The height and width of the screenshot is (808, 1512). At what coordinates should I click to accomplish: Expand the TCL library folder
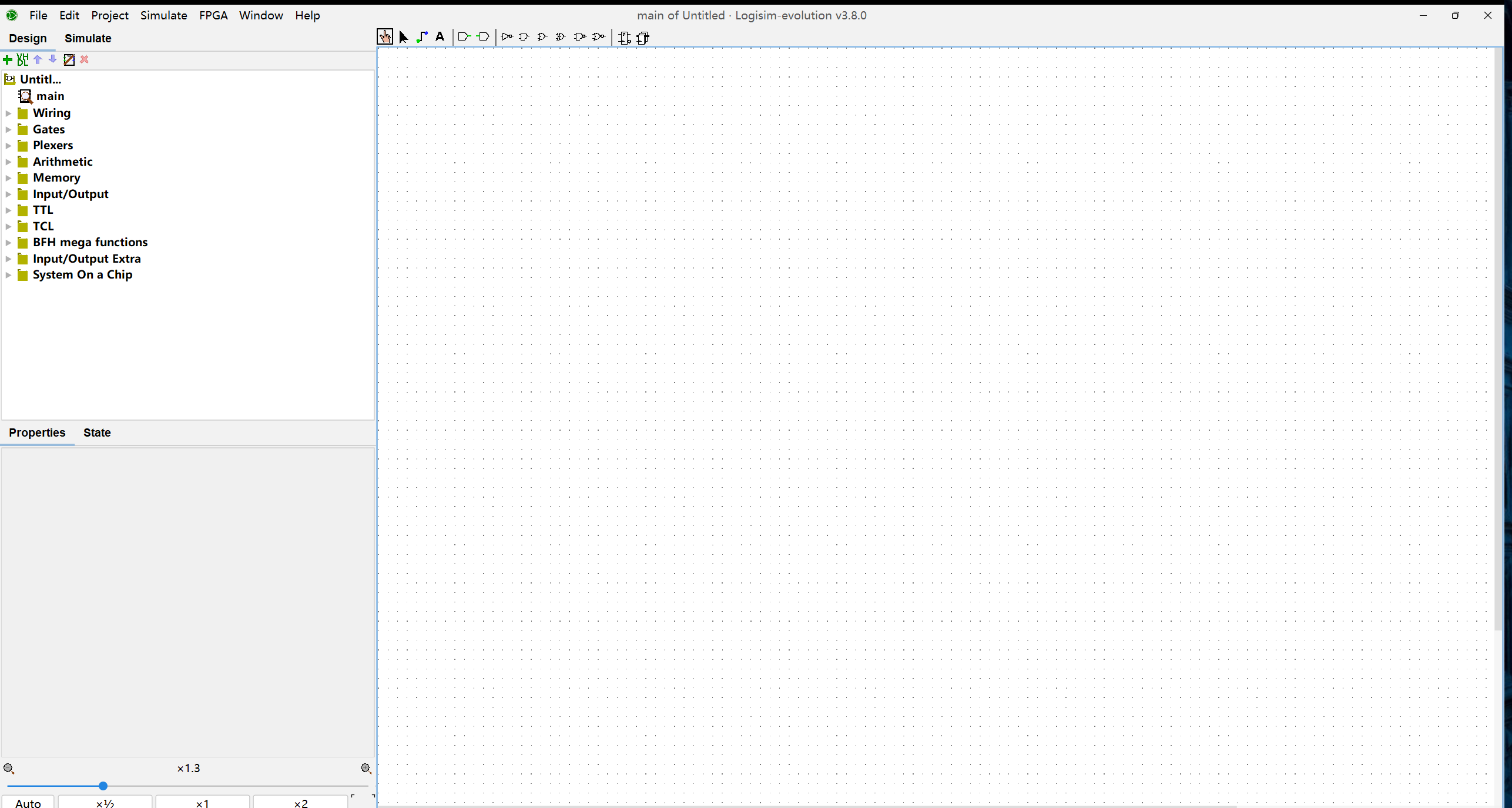click(x=8, y=226)
